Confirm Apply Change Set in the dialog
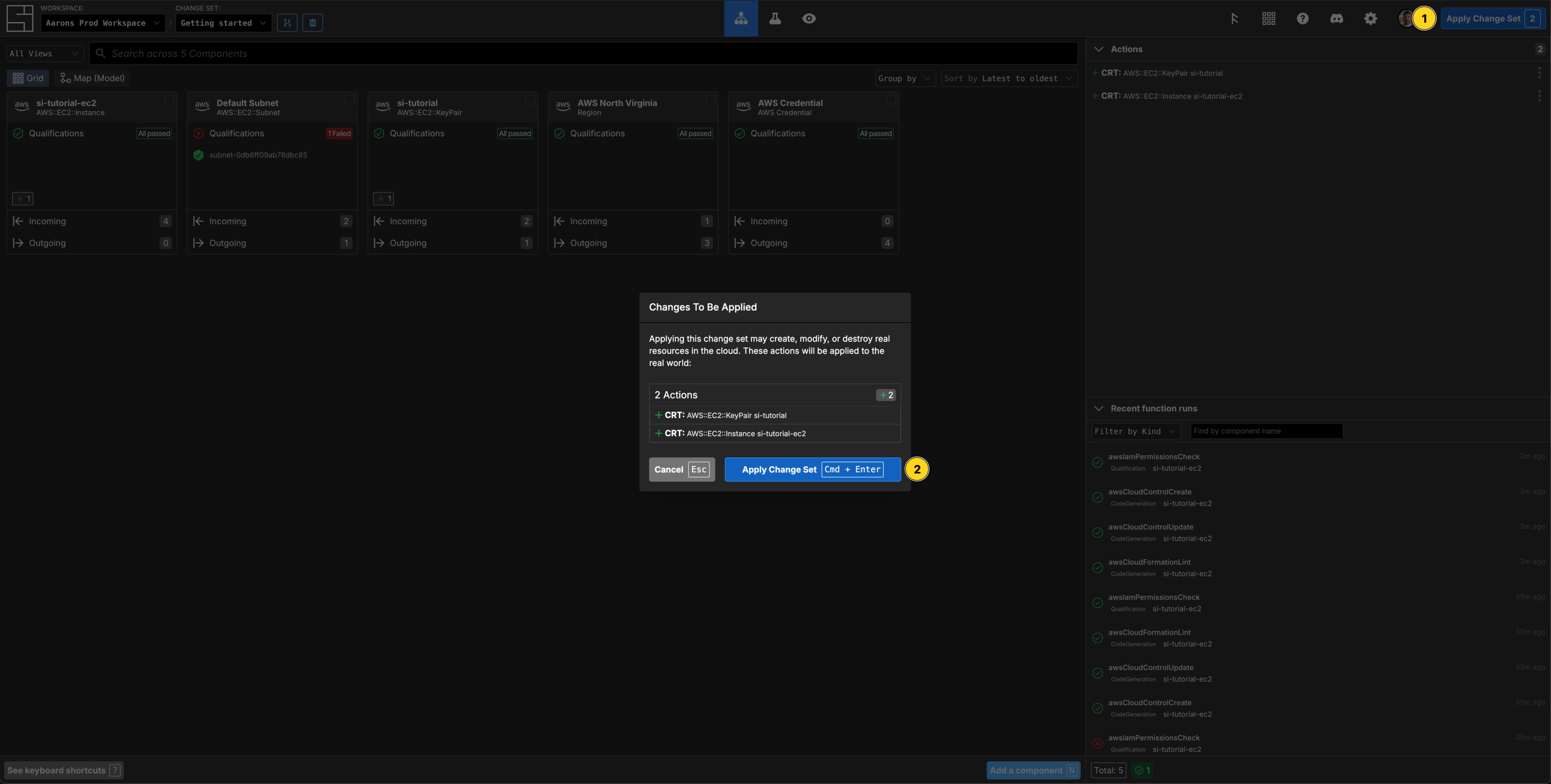Viewport: 1551px width, 784px height. pyautogui.click(x=812, y=470)
